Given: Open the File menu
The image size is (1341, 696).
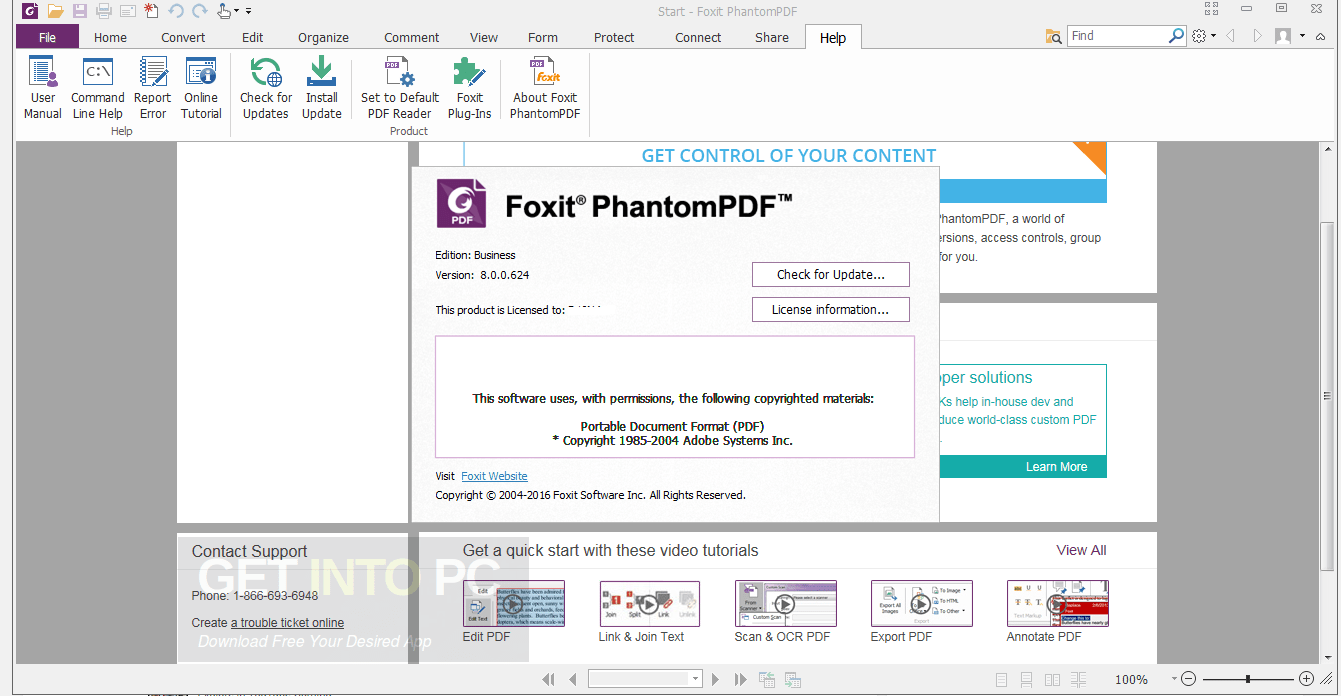Looking at the screenshot, I should (47, 36).
